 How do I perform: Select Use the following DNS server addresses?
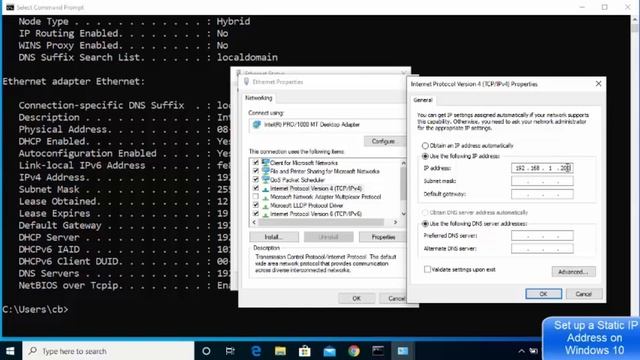click(x=425, y=224)
